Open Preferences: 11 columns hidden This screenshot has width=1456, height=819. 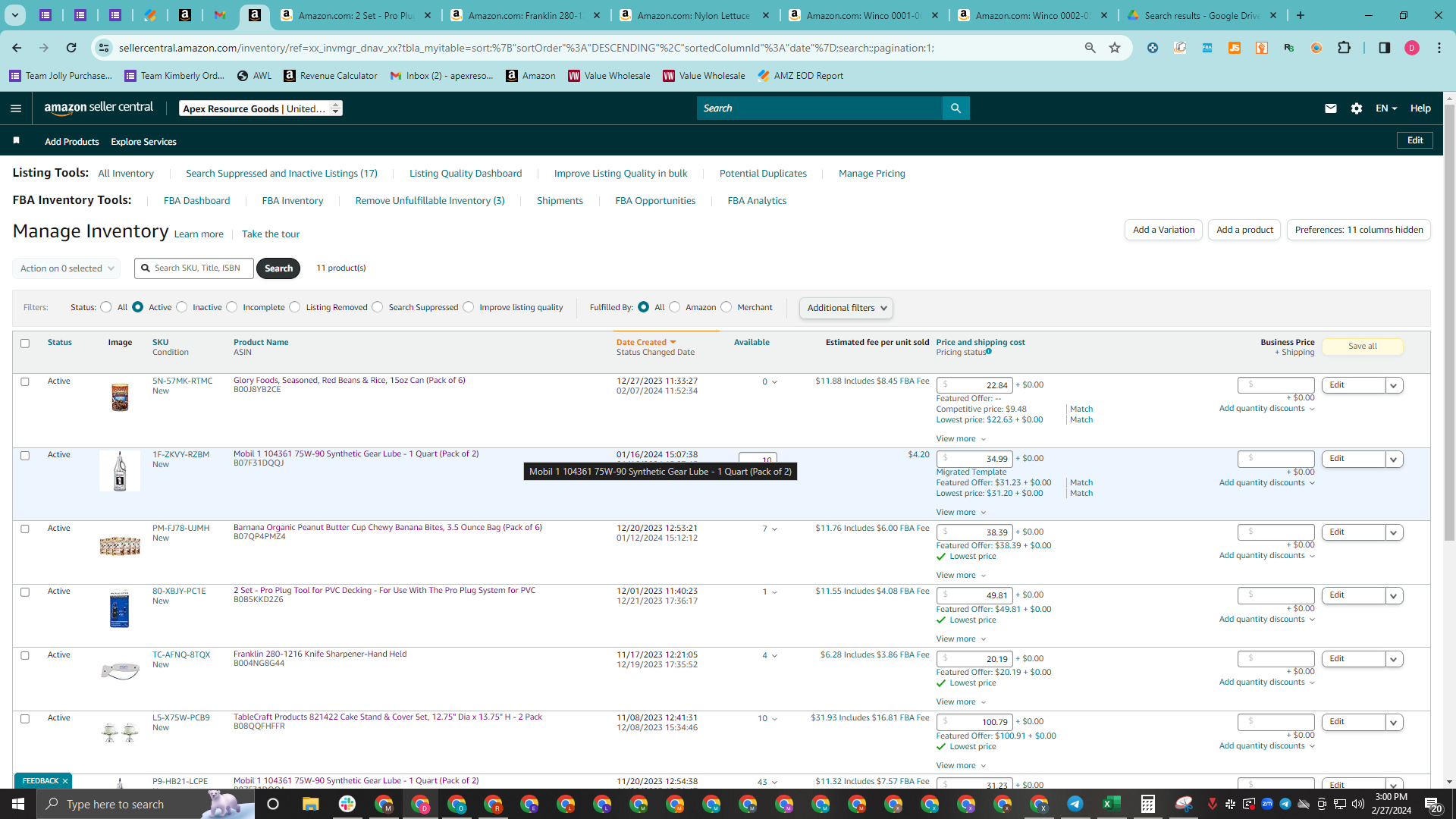(1359, 230)
